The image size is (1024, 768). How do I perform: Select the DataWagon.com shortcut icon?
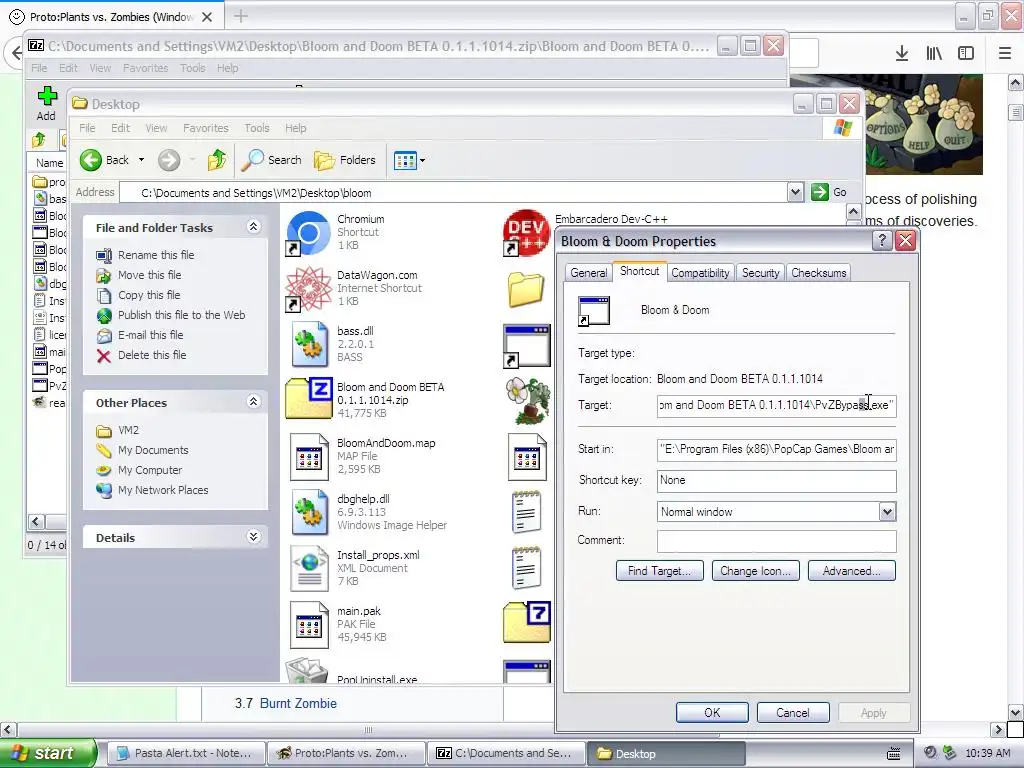(x=308, y=289)
